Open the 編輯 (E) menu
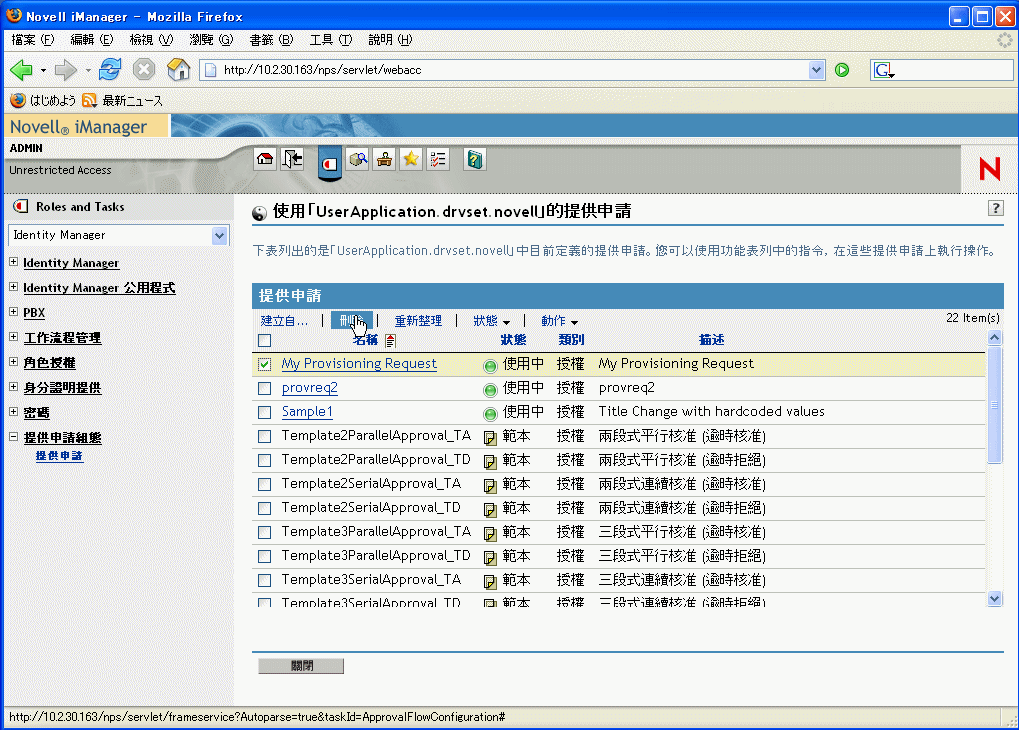 [x=92, y=40]
